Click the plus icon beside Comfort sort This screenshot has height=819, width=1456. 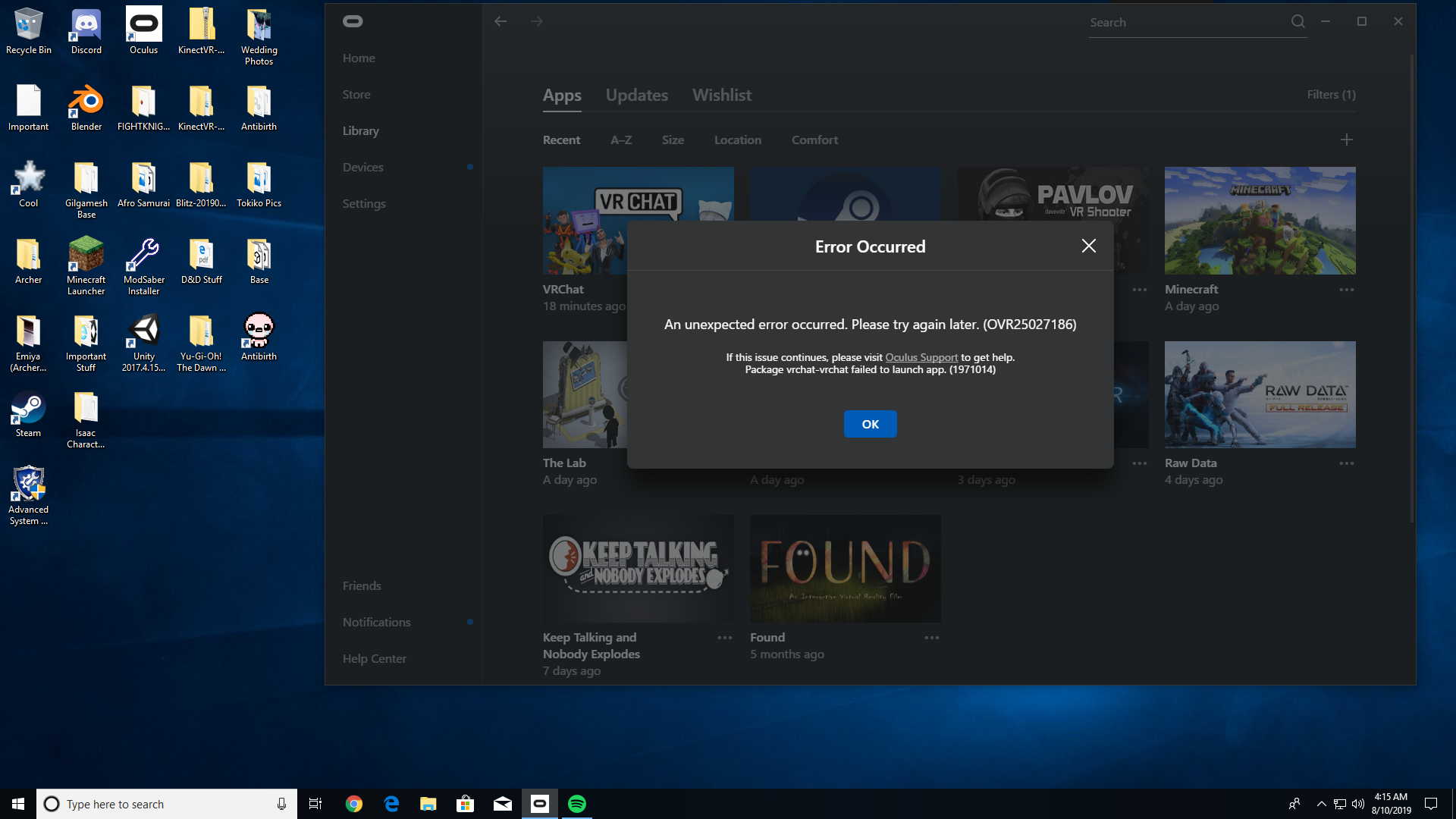[1347, 140]
